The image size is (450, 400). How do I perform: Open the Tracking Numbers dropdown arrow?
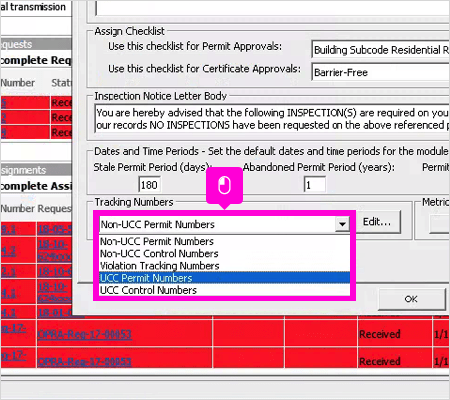pyautogui.click(x=342, y=224)
